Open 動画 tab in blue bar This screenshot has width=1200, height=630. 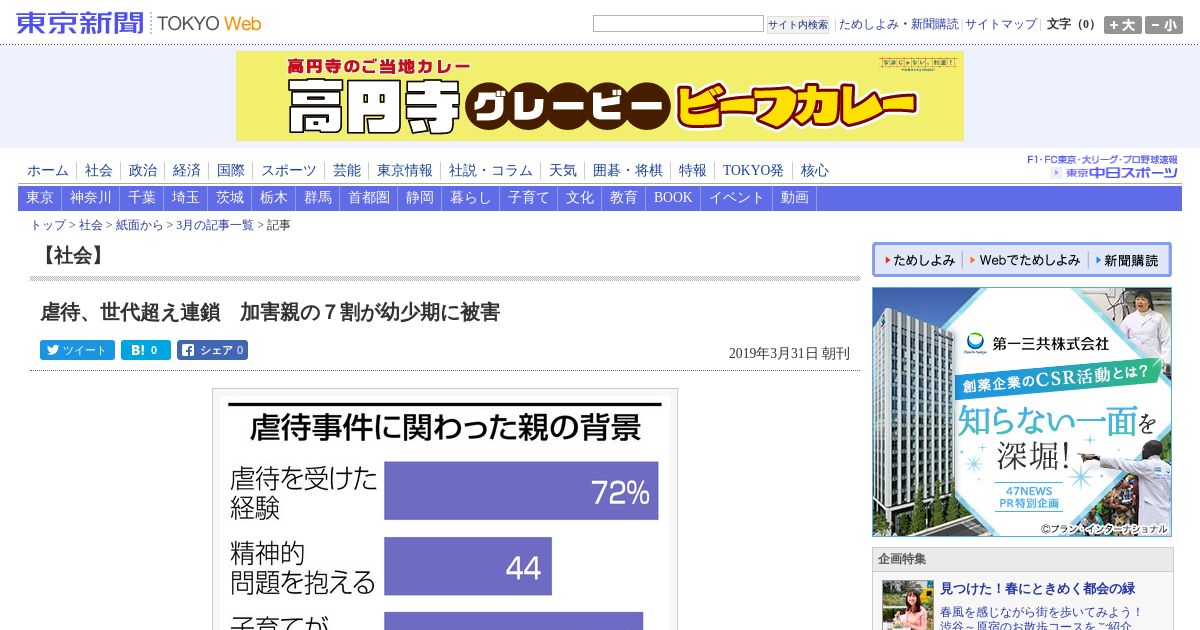[x=795, y=198]
